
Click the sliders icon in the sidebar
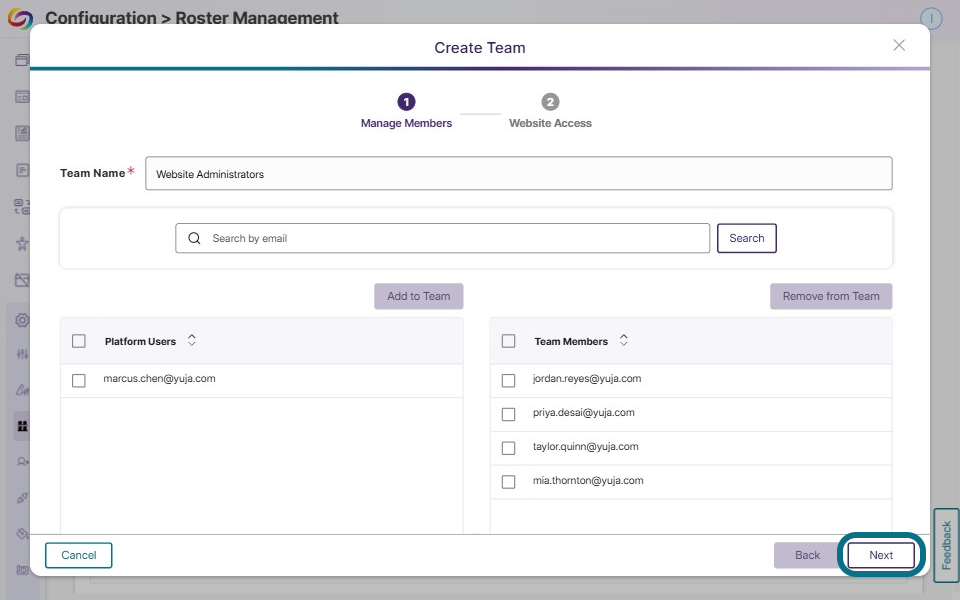[22, 354]
